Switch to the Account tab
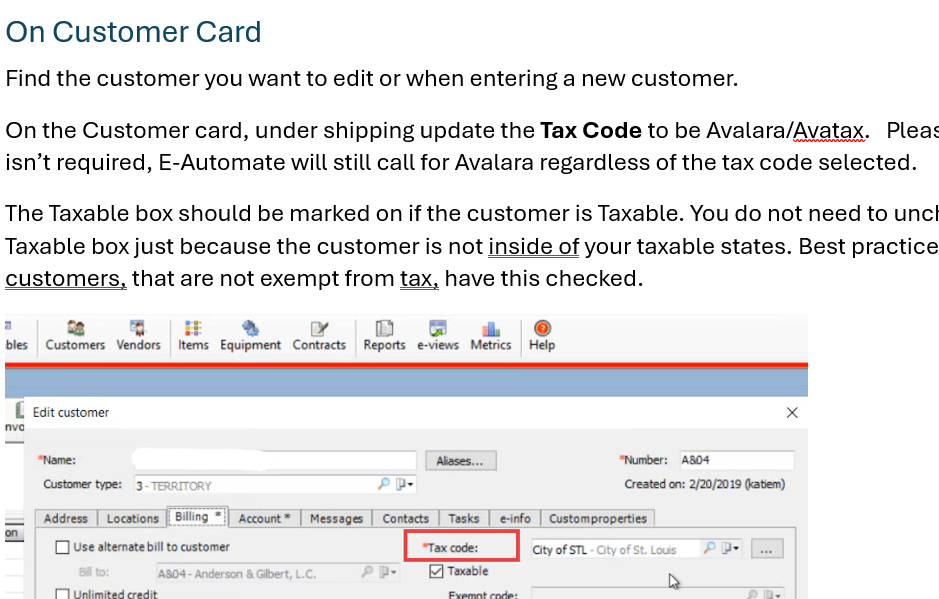 click(x=264, y=518)
